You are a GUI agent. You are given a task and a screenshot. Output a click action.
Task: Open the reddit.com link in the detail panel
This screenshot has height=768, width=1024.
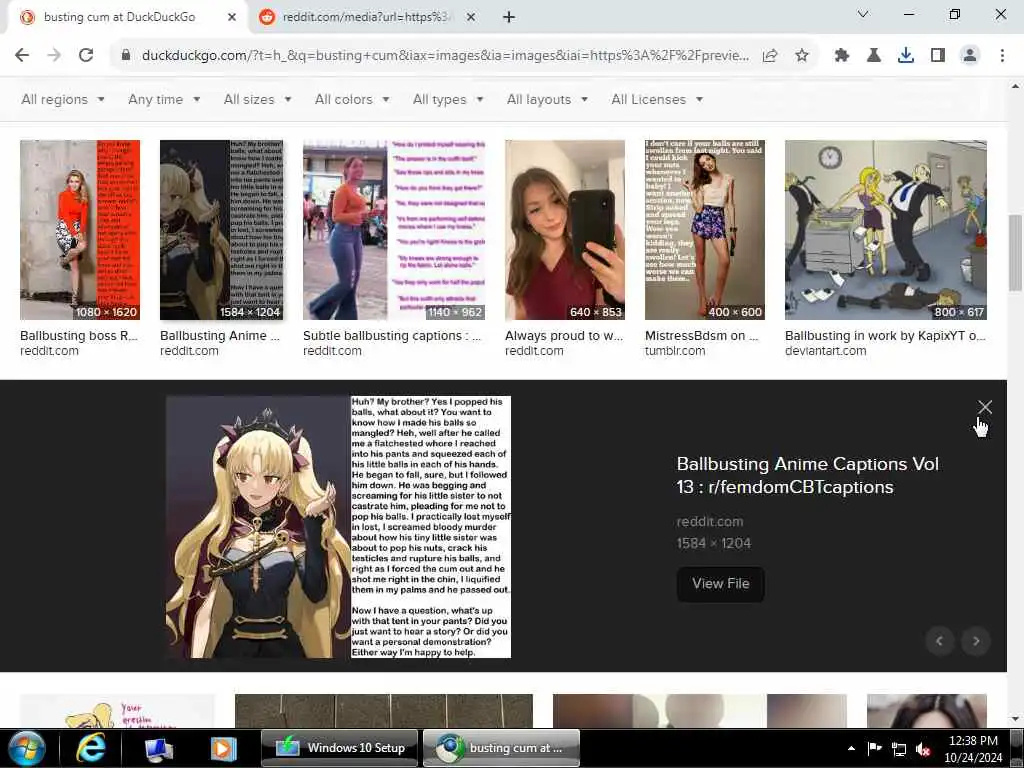pos(710,522)
